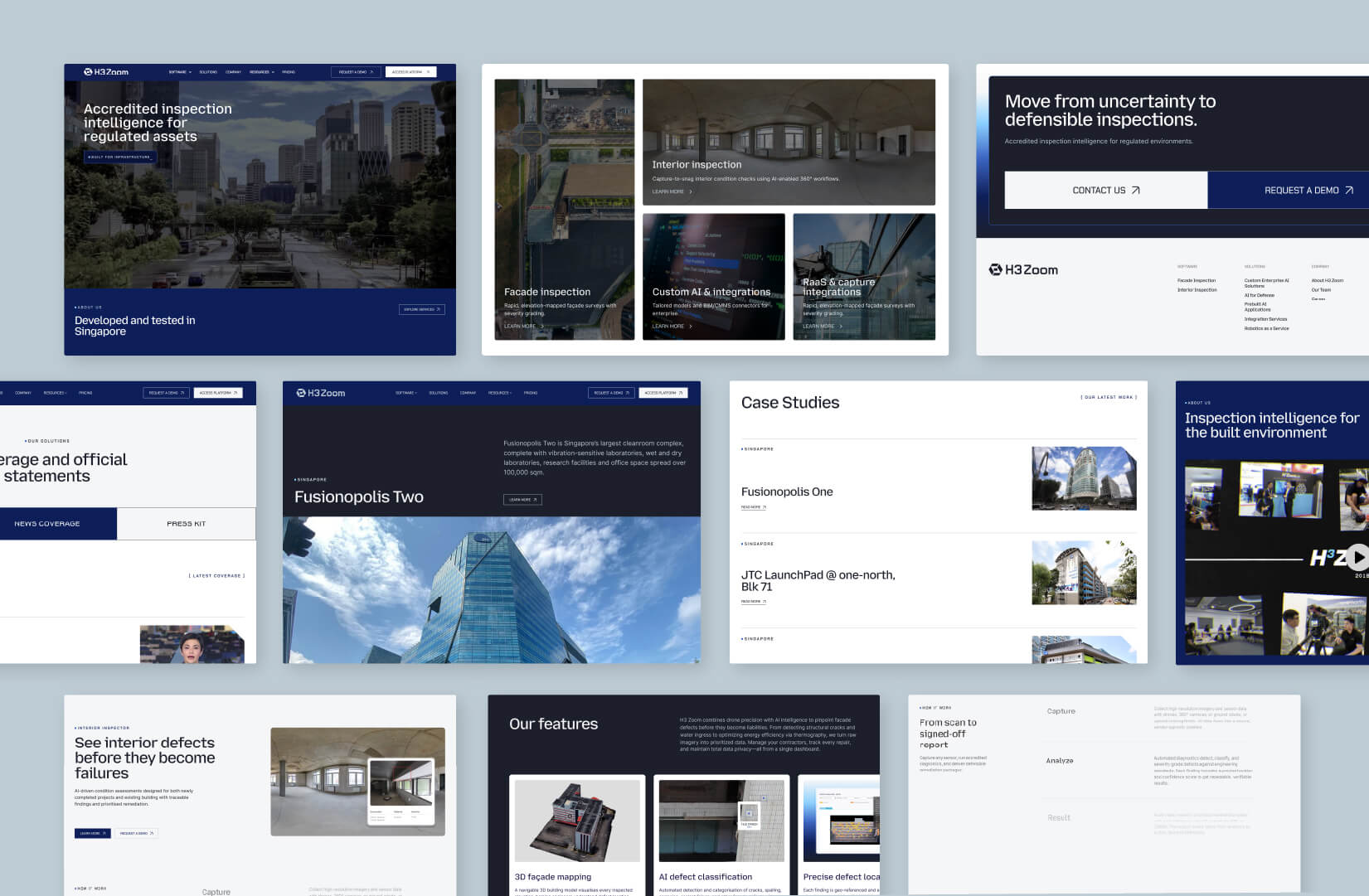1369x896 pixels.
Task: Click the H3Zoom logo in the hero page header
Action: (106, 72)
